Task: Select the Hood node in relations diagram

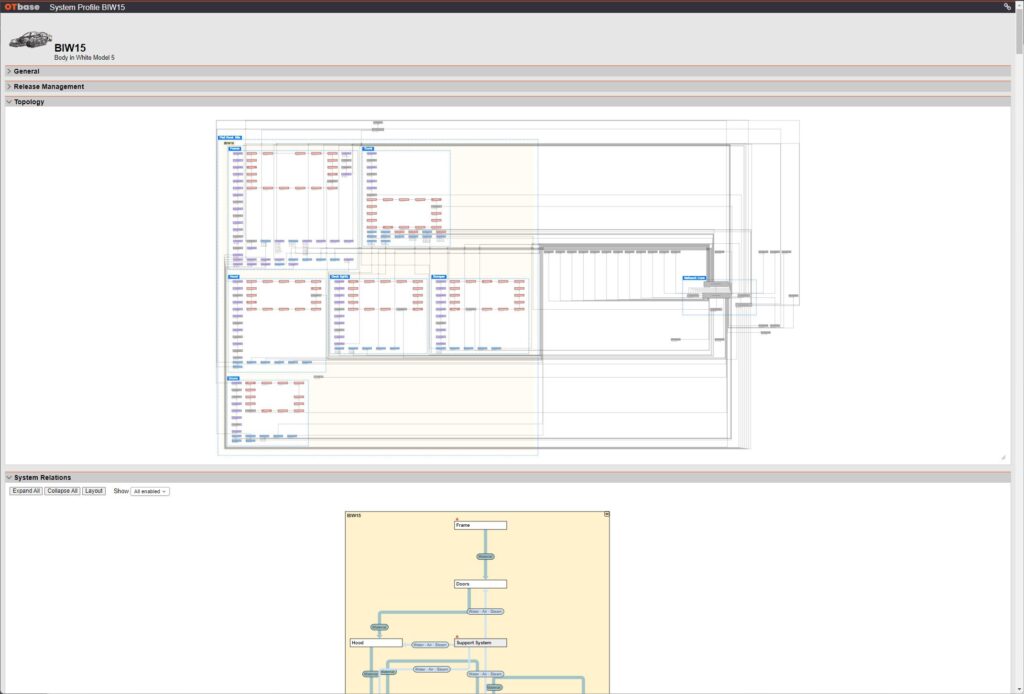Action: pyautogui.click(x=376, y=643)
